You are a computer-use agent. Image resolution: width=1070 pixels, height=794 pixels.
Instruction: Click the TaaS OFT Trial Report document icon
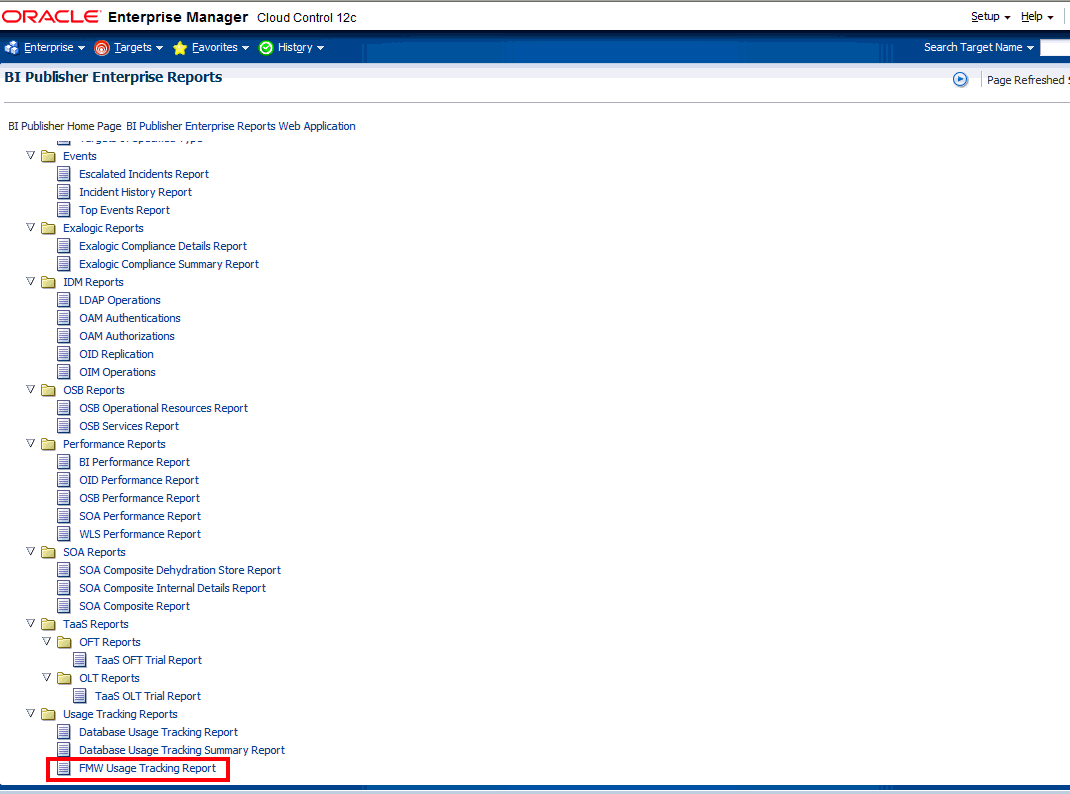[80, 660]
